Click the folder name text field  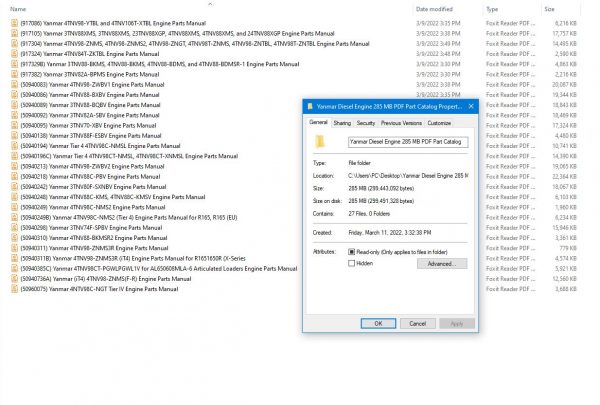tap(408, 142)
